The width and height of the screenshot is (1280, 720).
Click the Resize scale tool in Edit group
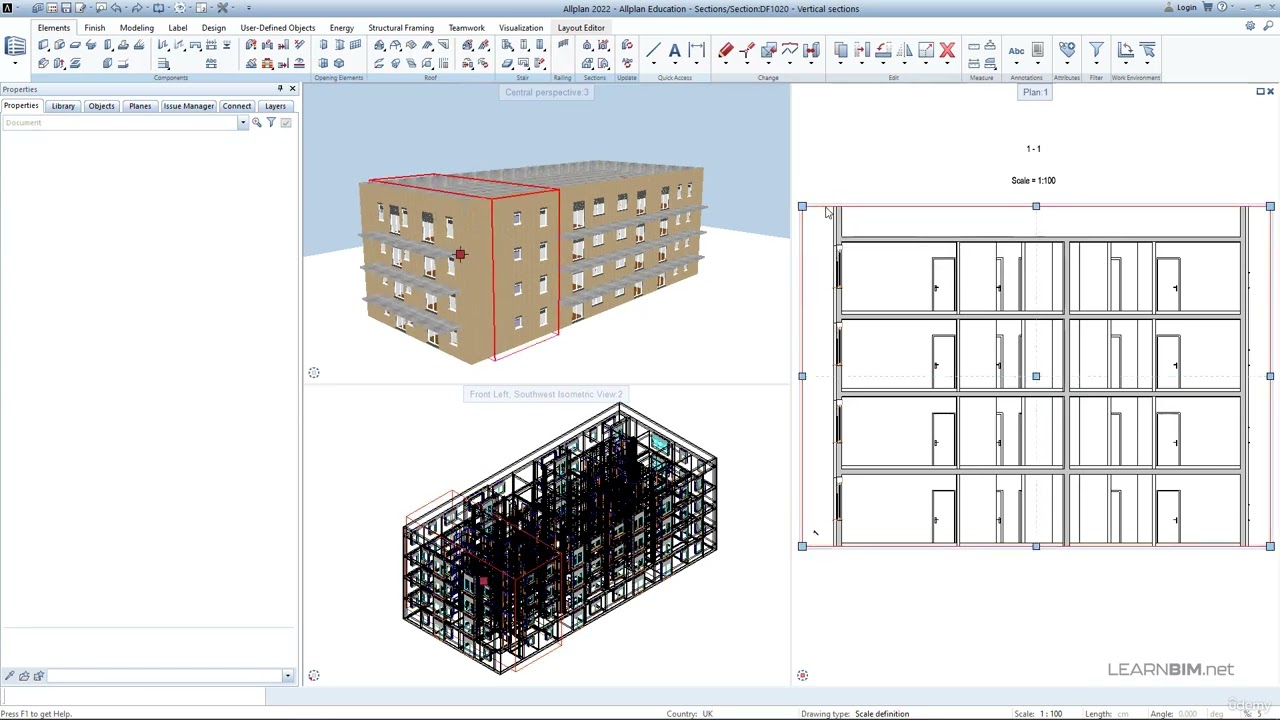(x=926, y=50)
